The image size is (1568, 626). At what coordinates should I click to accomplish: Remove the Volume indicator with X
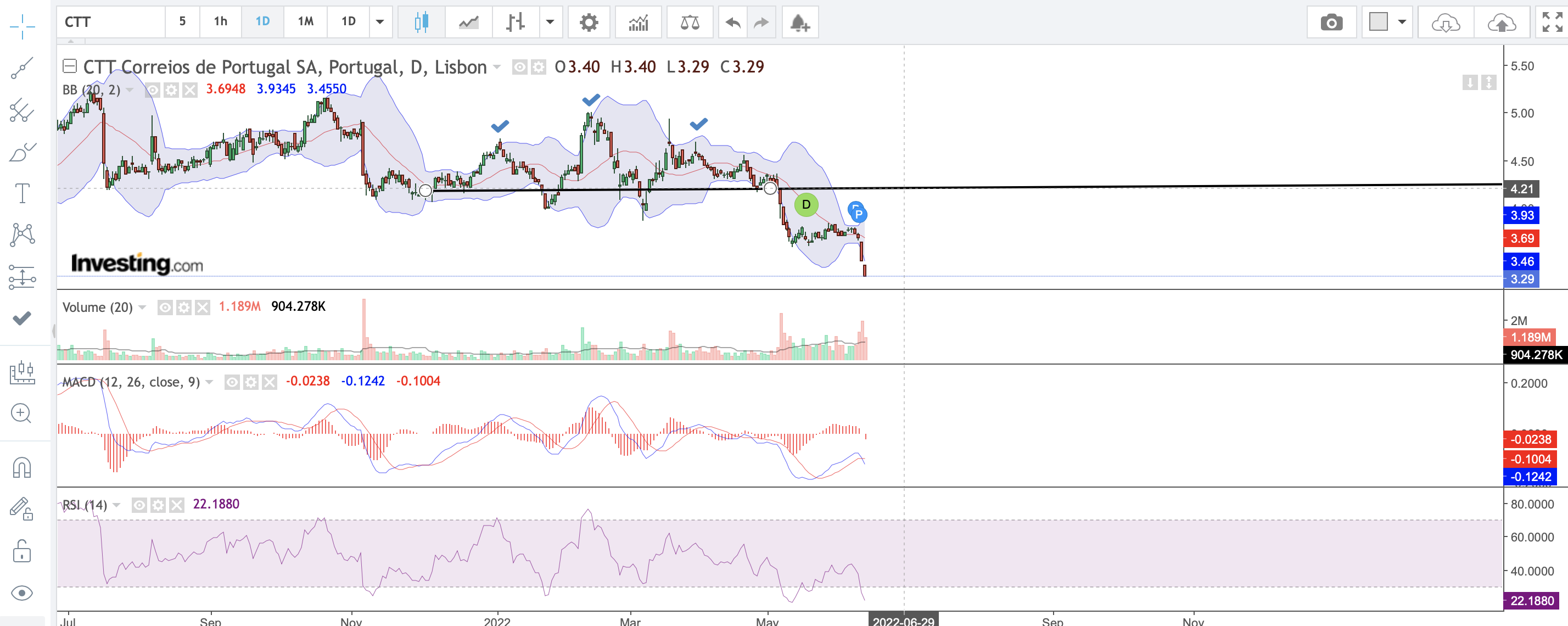[x=203, y=307]
